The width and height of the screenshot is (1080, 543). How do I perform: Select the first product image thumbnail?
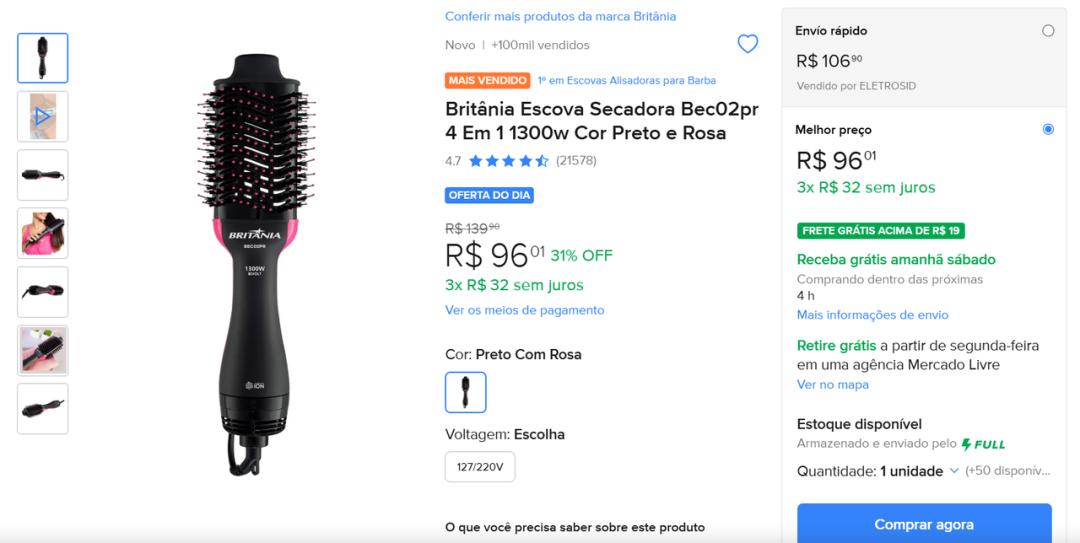coord(43,58)
